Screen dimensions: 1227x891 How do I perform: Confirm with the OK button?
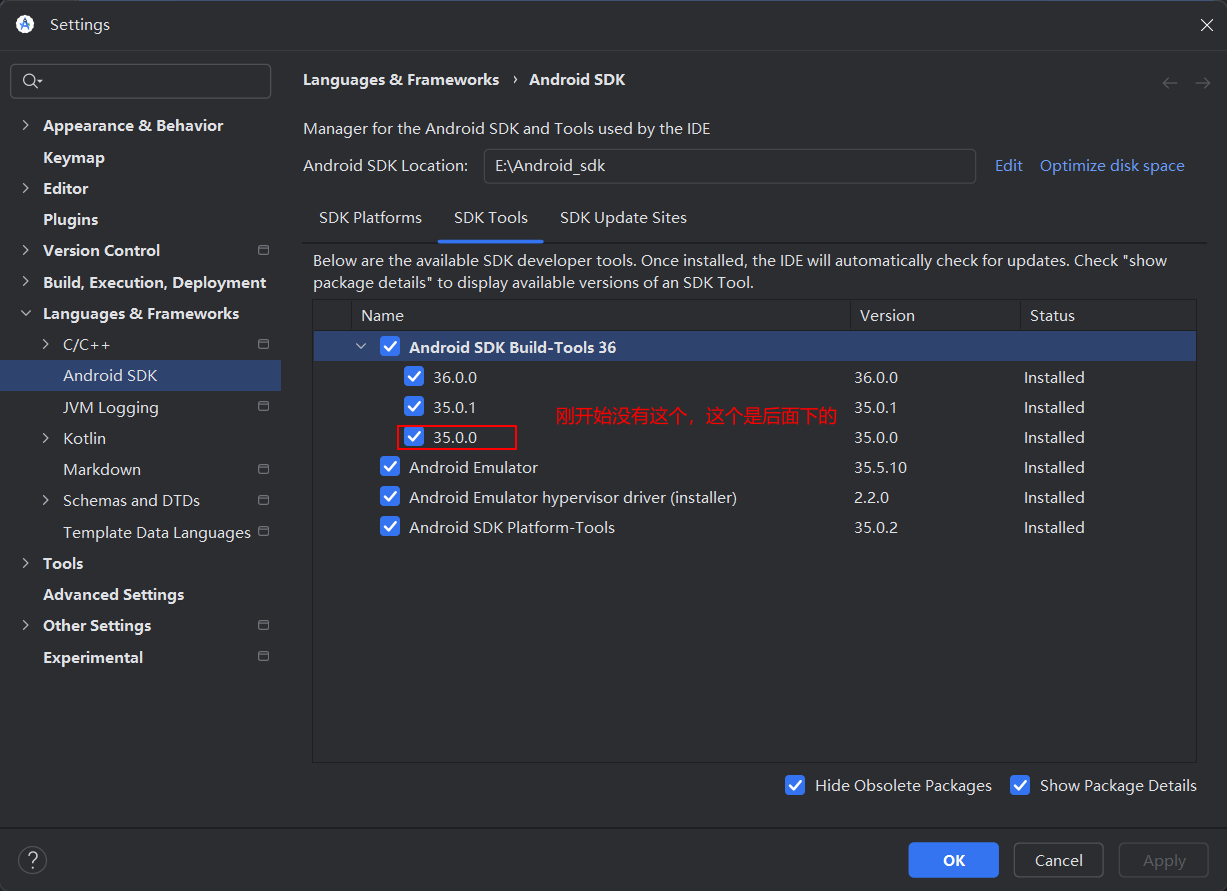point(953,860)
